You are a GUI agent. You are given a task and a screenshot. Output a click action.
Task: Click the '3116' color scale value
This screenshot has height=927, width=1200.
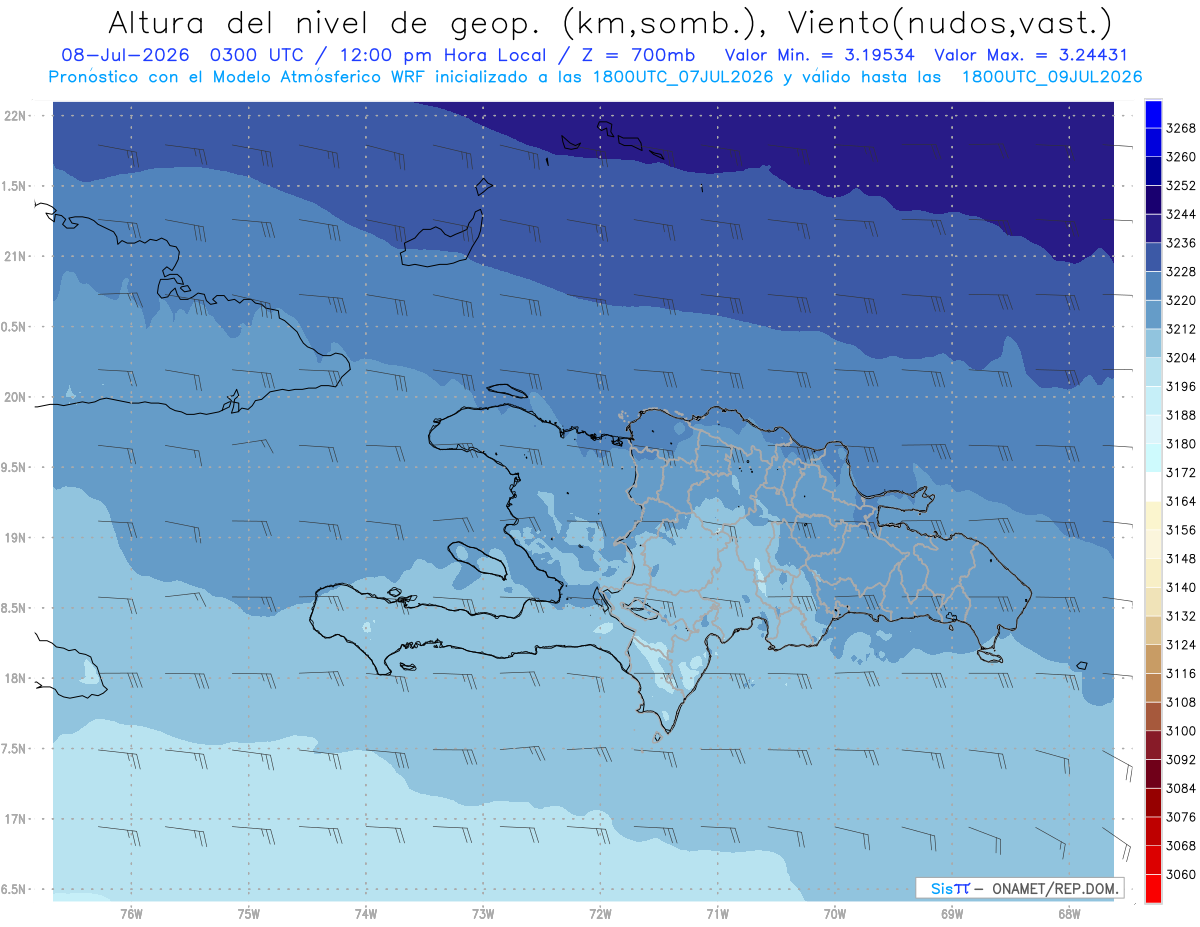1181,673
